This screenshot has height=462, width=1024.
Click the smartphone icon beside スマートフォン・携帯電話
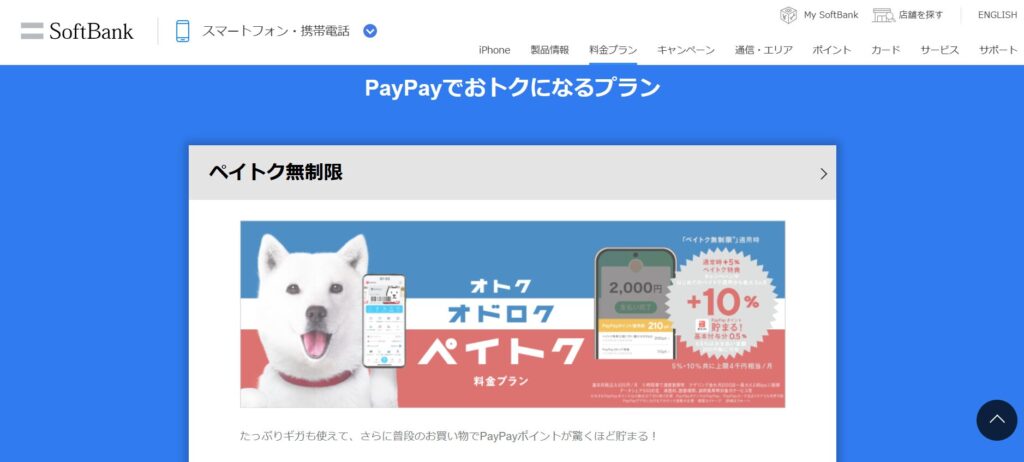click(x=183, y=31)
